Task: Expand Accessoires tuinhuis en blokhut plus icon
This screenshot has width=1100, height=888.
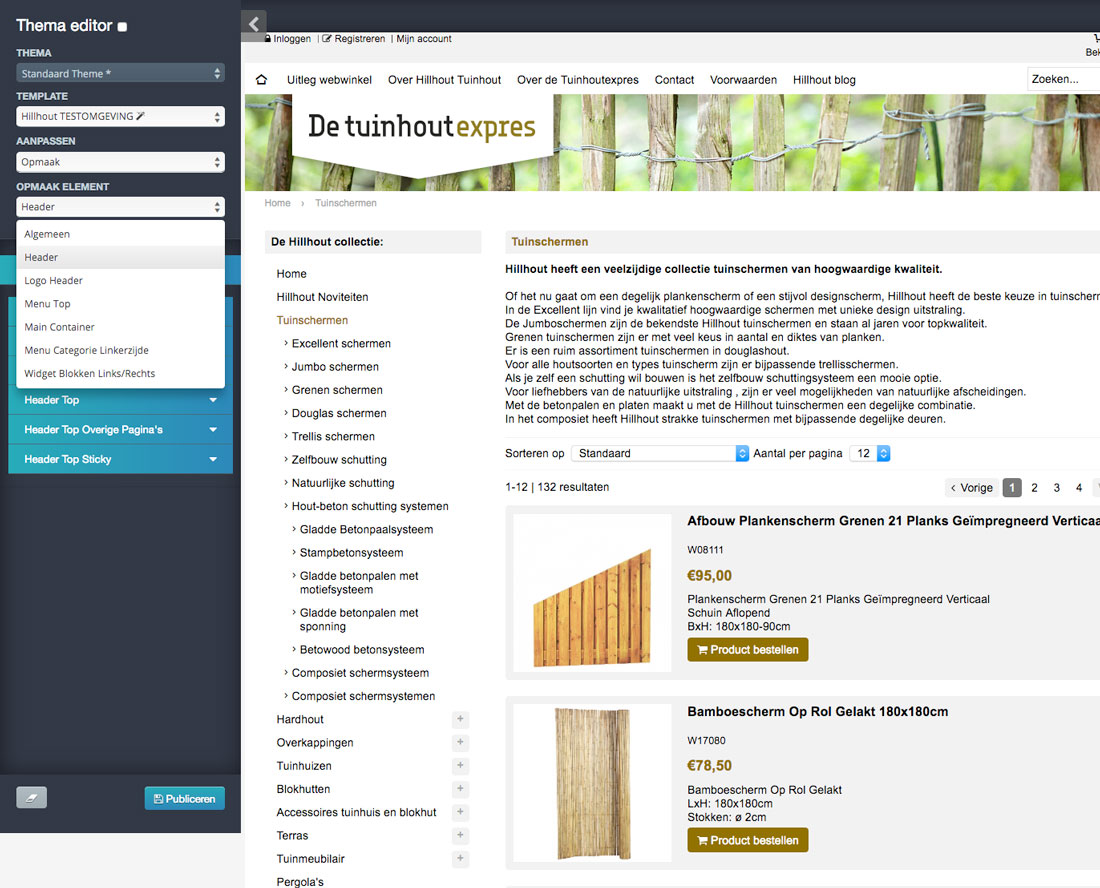Action: (460, 812)
